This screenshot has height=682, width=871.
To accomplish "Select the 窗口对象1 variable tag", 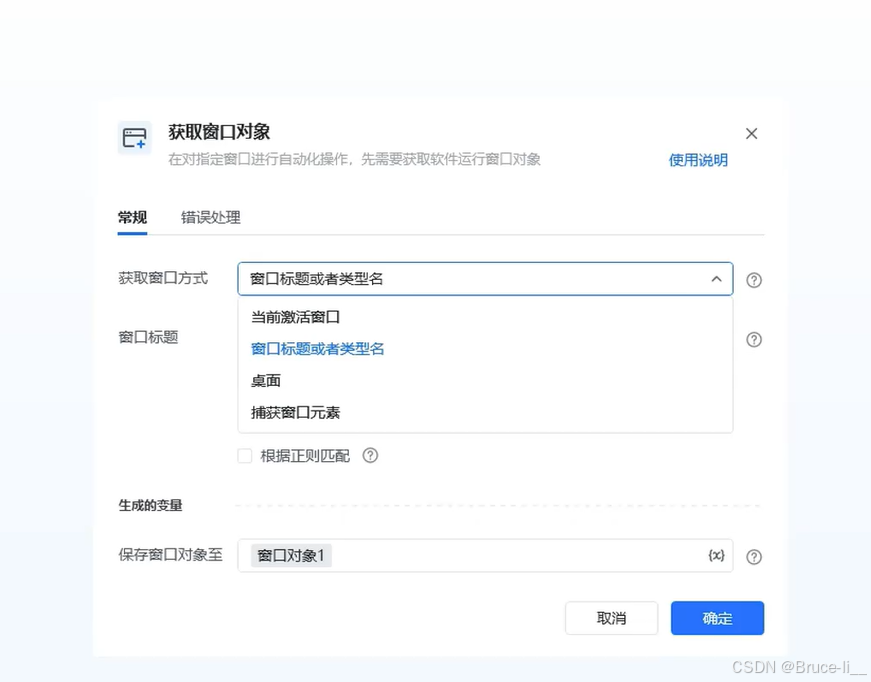I will (x=291, y=555).
